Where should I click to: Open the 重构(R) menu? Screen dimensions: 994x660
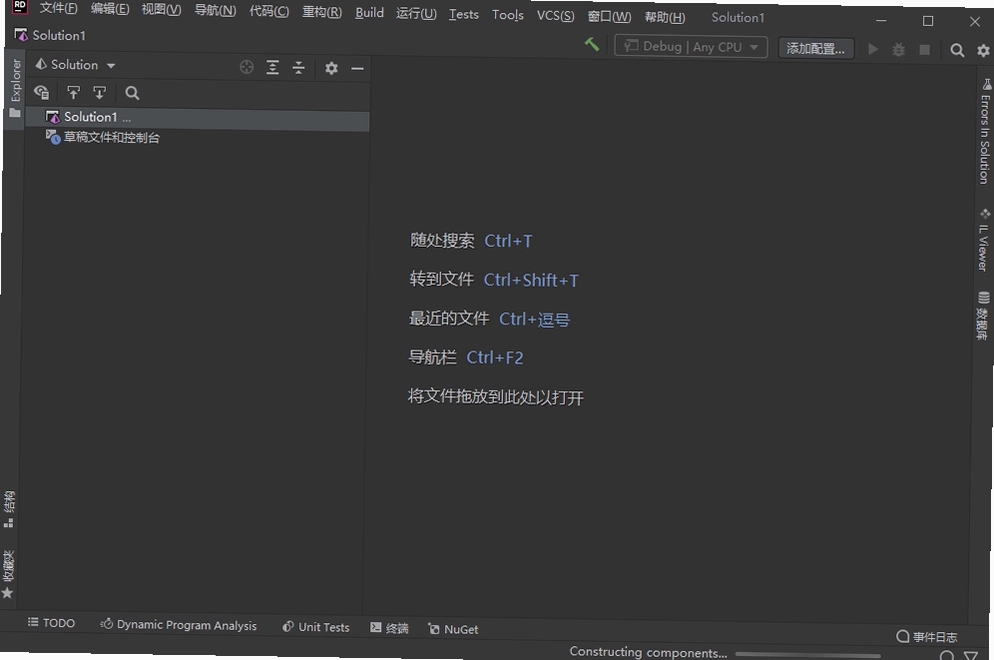click(x=322, y=12)
